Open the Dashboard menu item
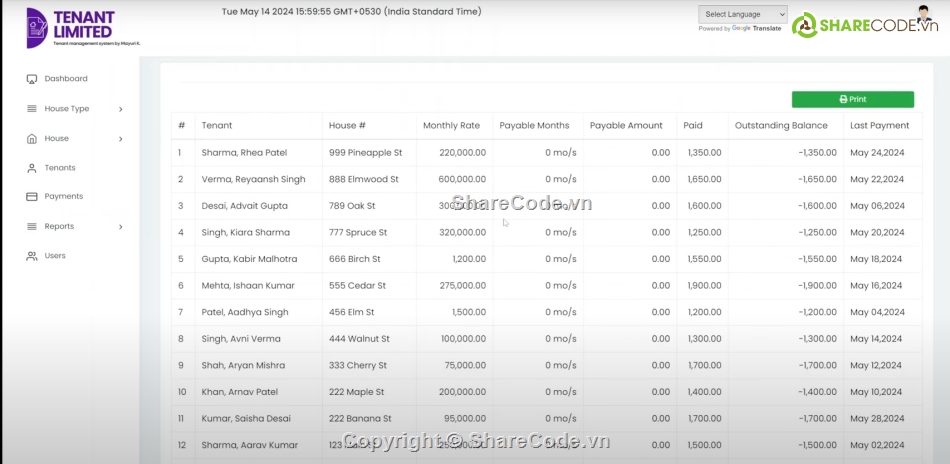The image size is (950, 464). coord(65,79)
